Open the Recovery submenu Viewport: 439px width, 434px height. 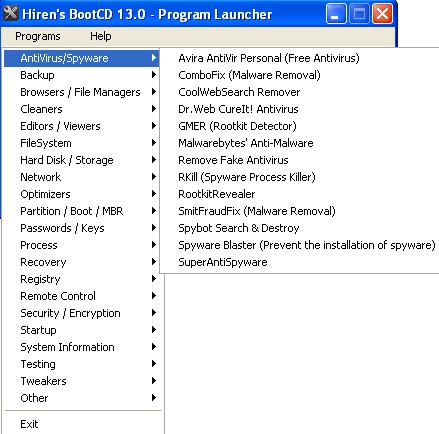81,262
